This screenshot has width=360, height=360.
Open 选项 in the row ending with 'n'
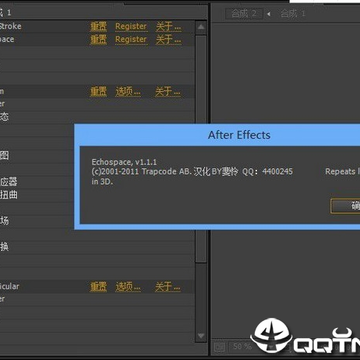[128, 91]
